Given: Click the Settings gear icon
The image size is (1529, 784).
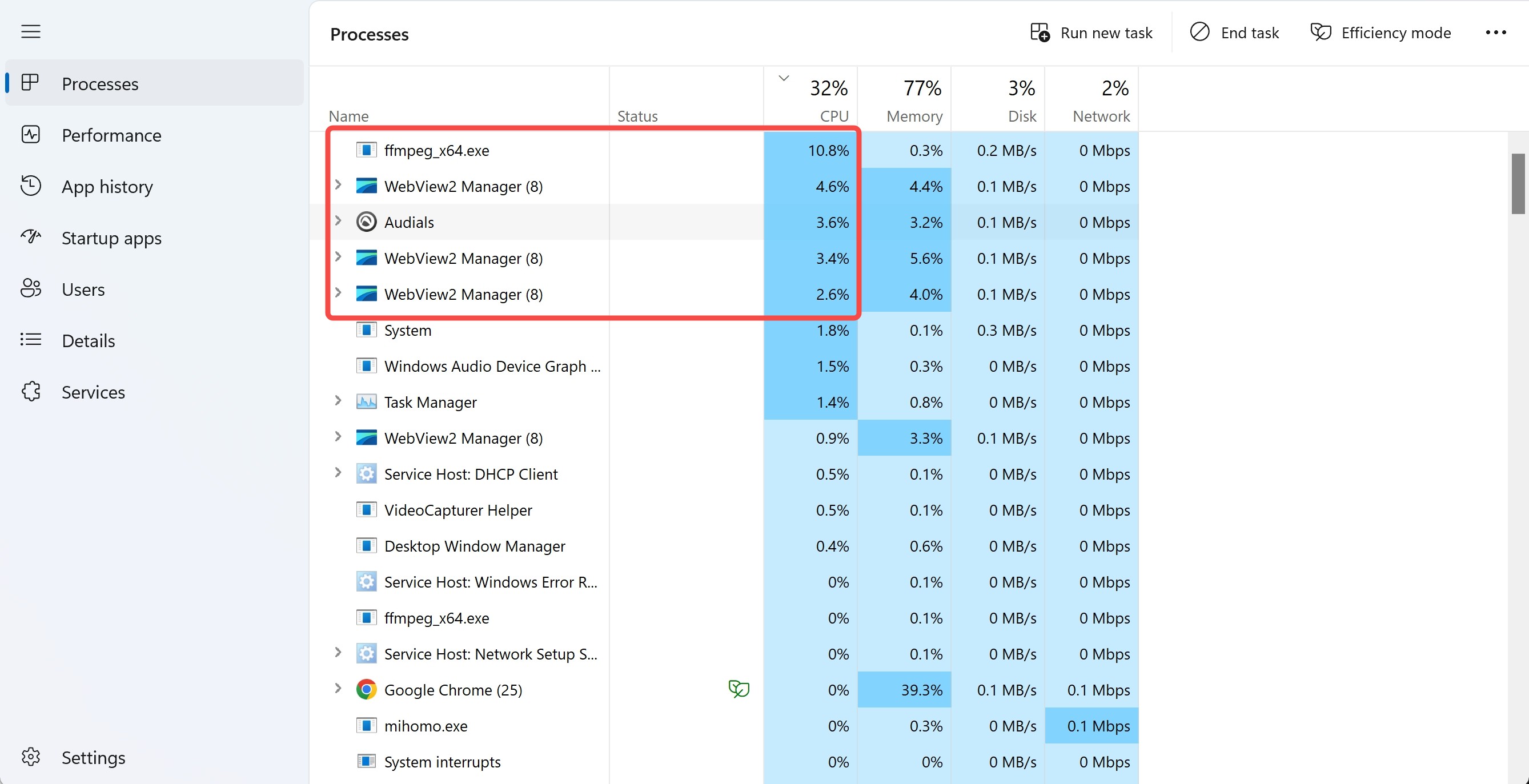Looking at the screenshot, I should pyautogui.click(x=30, y=757).
